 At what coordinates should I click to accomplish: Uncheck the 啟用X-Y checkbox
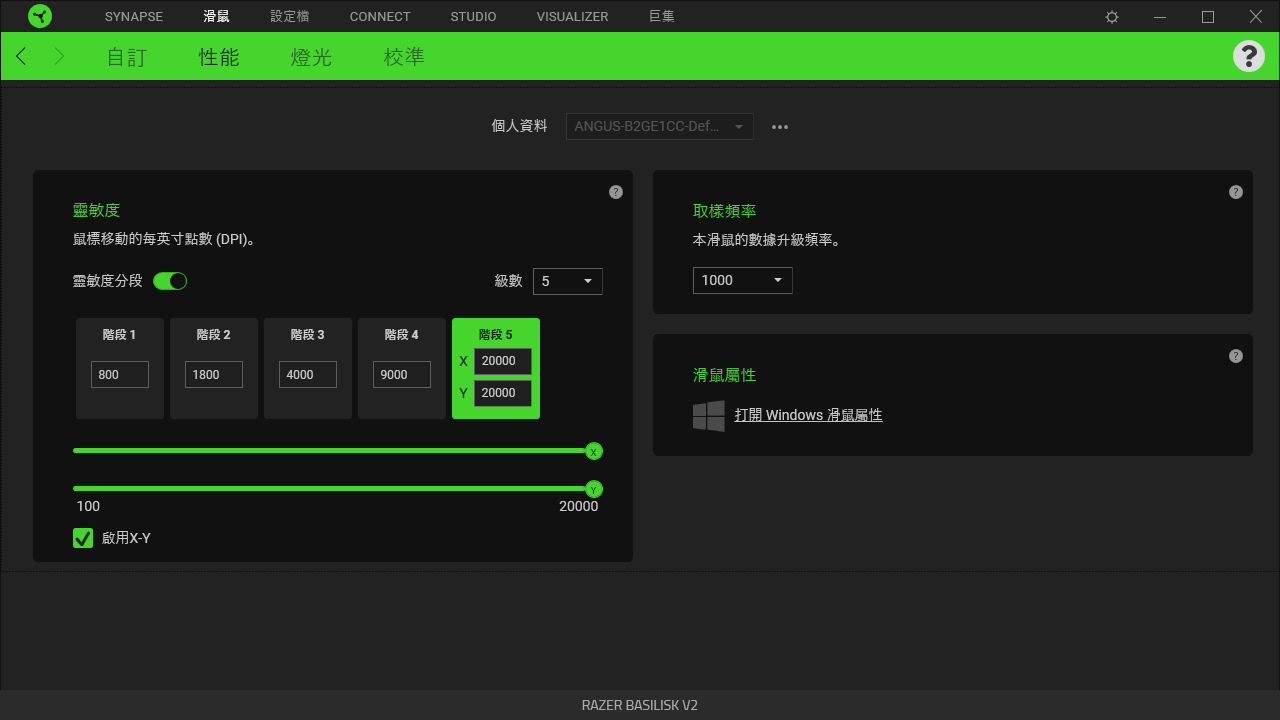coord(83,538)
